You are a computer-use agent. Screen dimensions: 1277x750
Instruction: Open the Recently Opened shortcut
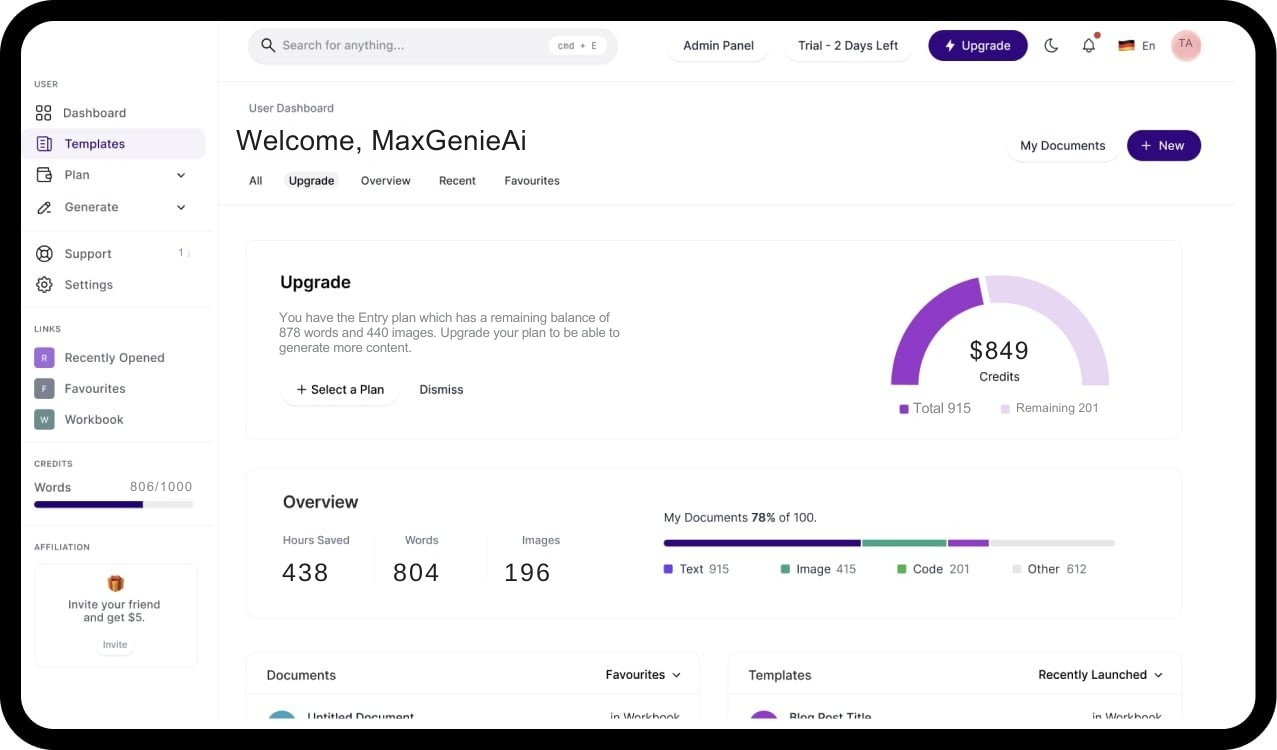[x=113, y=357]
